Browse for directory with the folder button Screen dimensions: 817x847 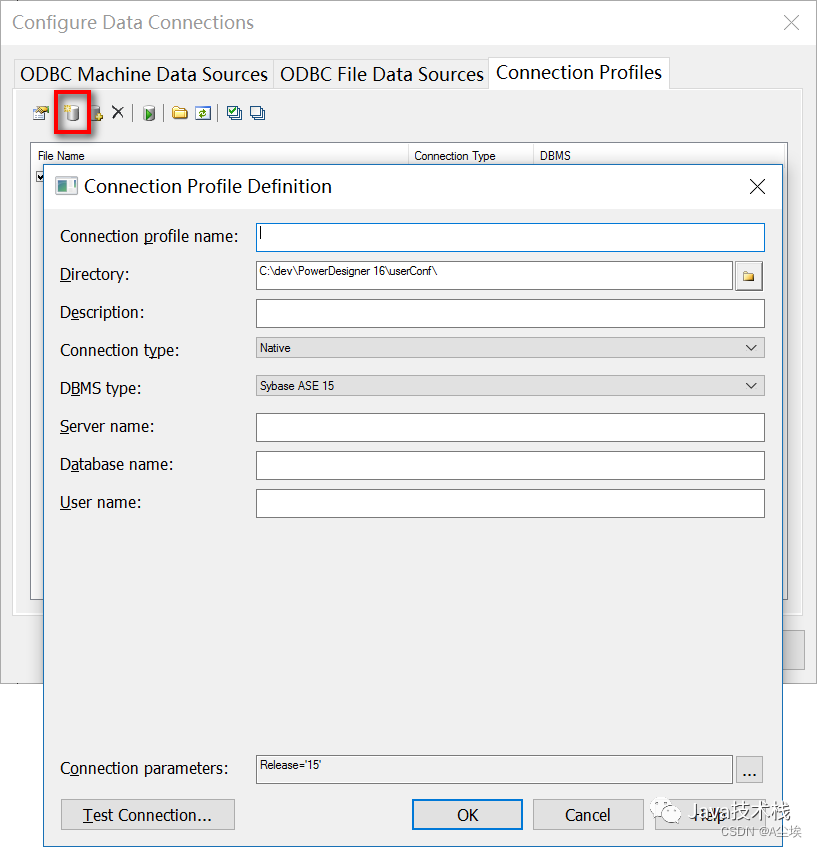coord(749,276)
